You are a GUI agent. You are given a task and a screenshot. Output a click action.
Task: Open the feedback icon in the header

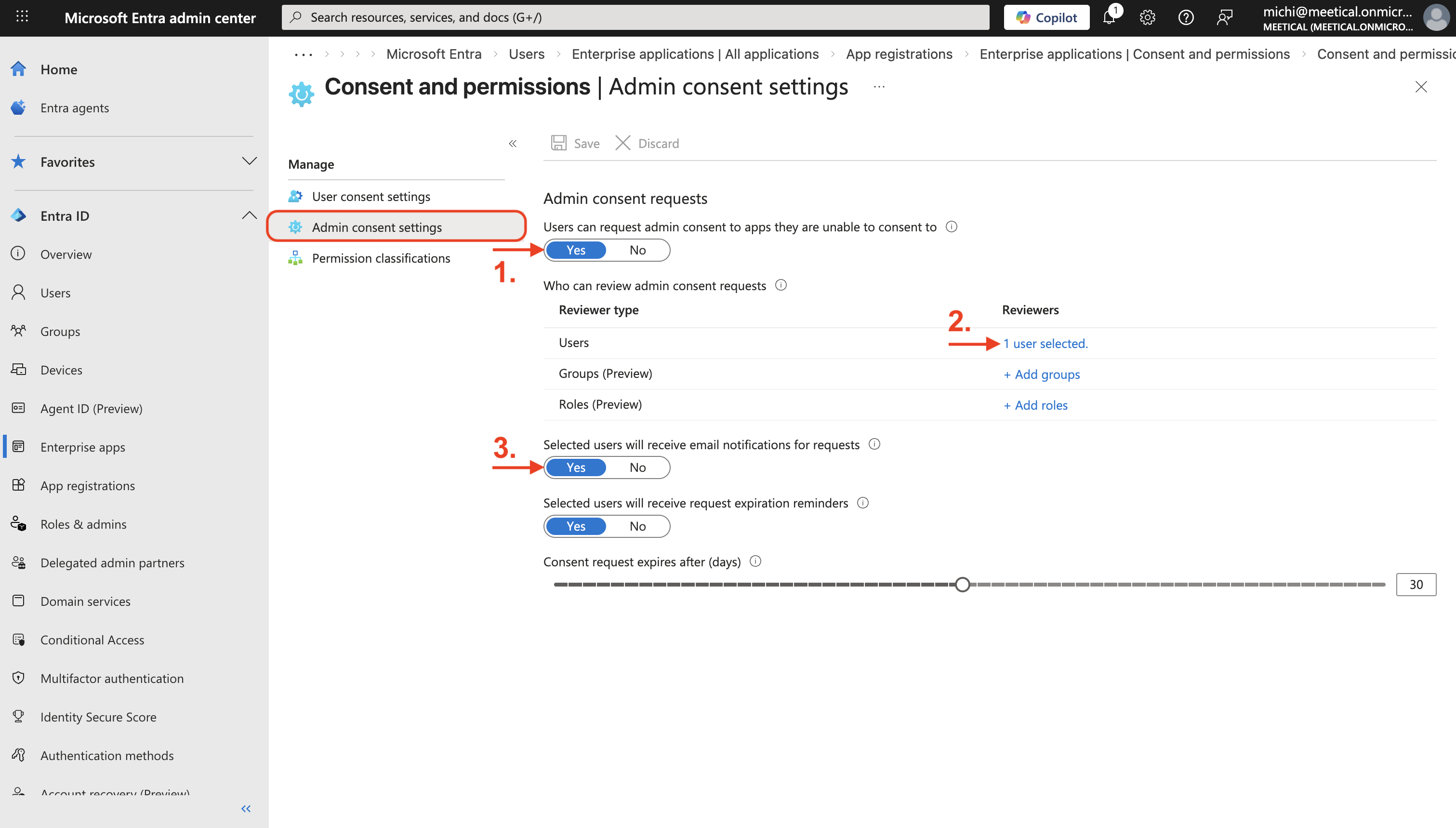1224,18
